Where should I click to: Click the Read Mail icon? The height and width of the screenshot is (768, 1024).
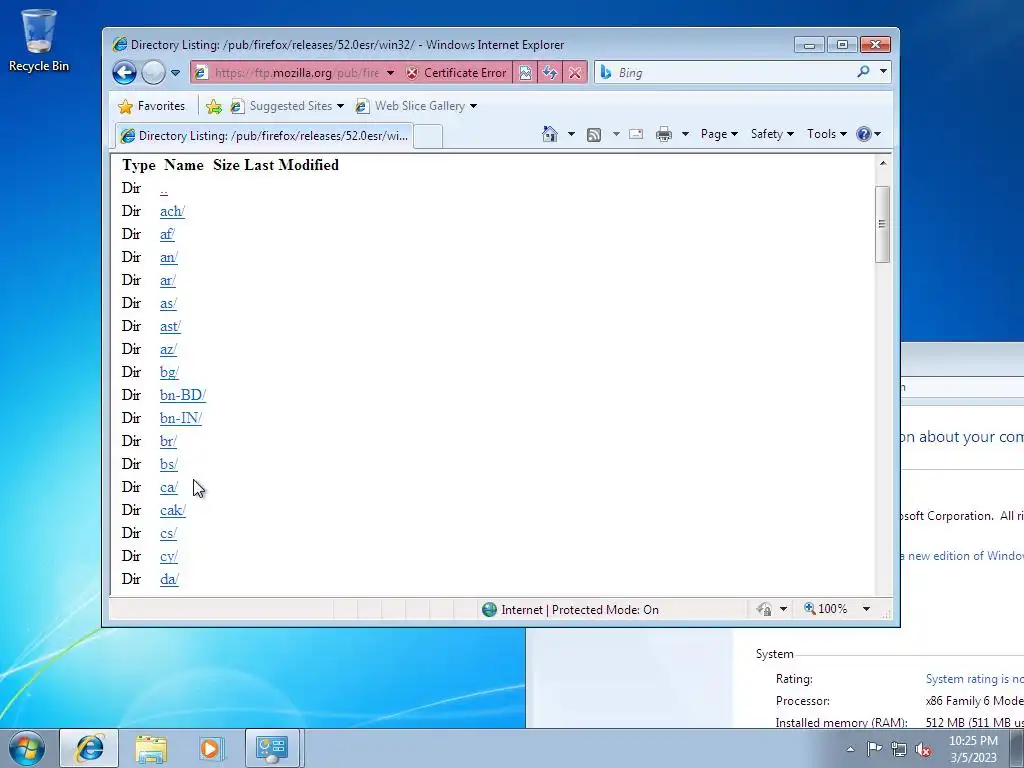point(636,135)
